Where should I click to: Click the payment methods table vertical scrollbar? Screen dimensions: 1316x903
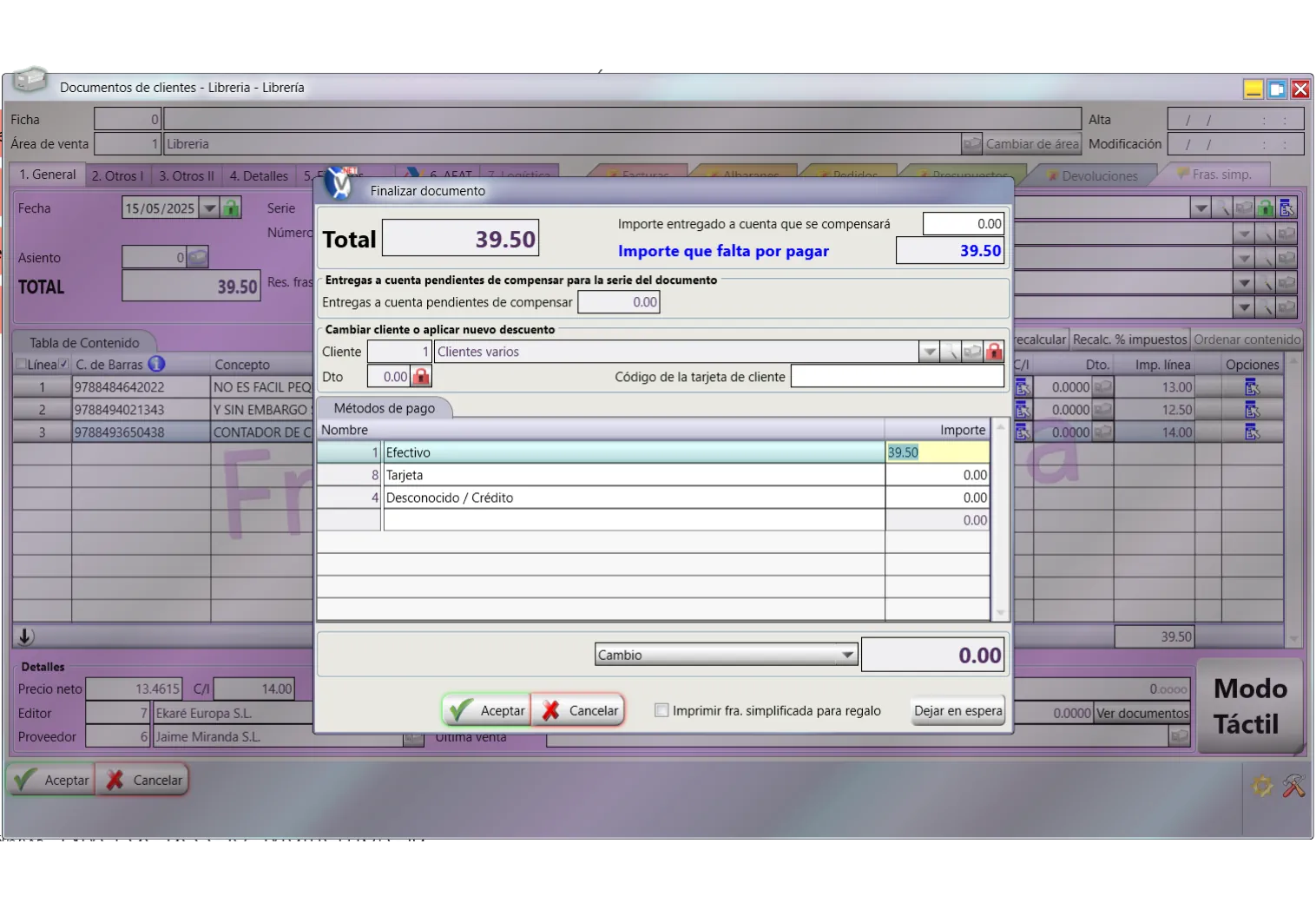point(1000,519)
